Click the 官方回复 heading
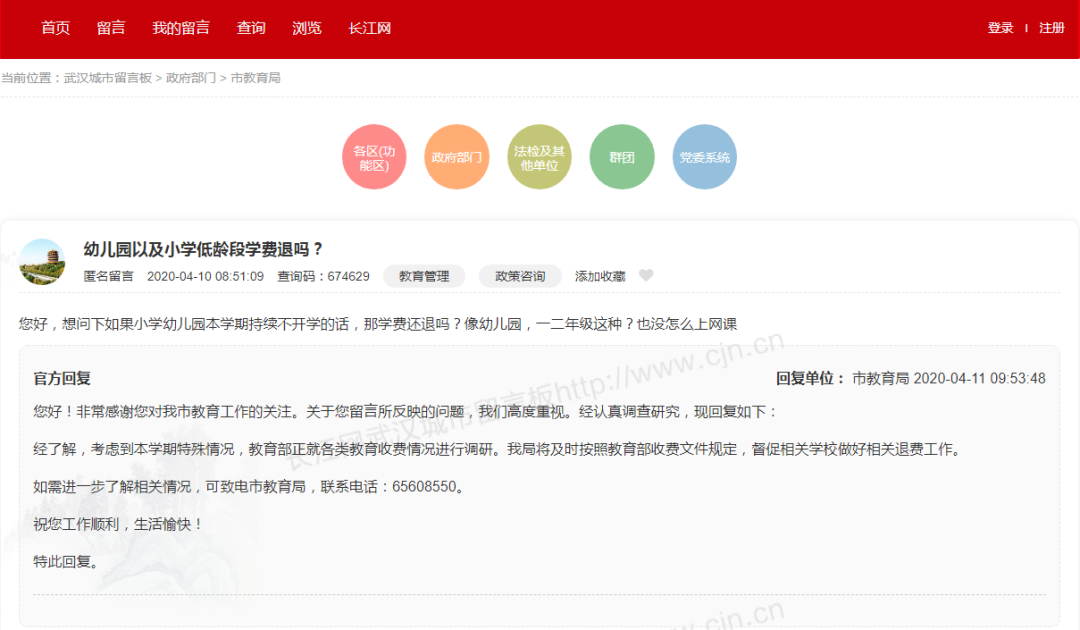Image resolution: width=1080 pixels, height=630 pixels. [x=62, y=378]
